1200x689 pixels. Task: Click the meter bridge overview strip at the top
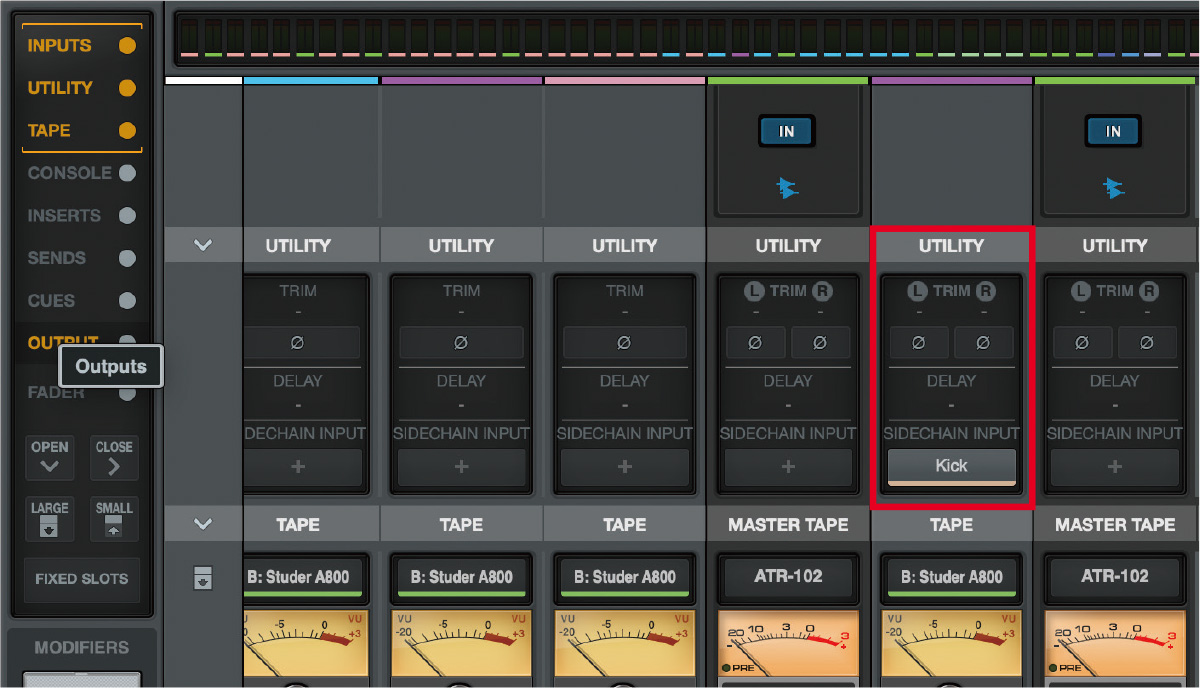[687, 39]
